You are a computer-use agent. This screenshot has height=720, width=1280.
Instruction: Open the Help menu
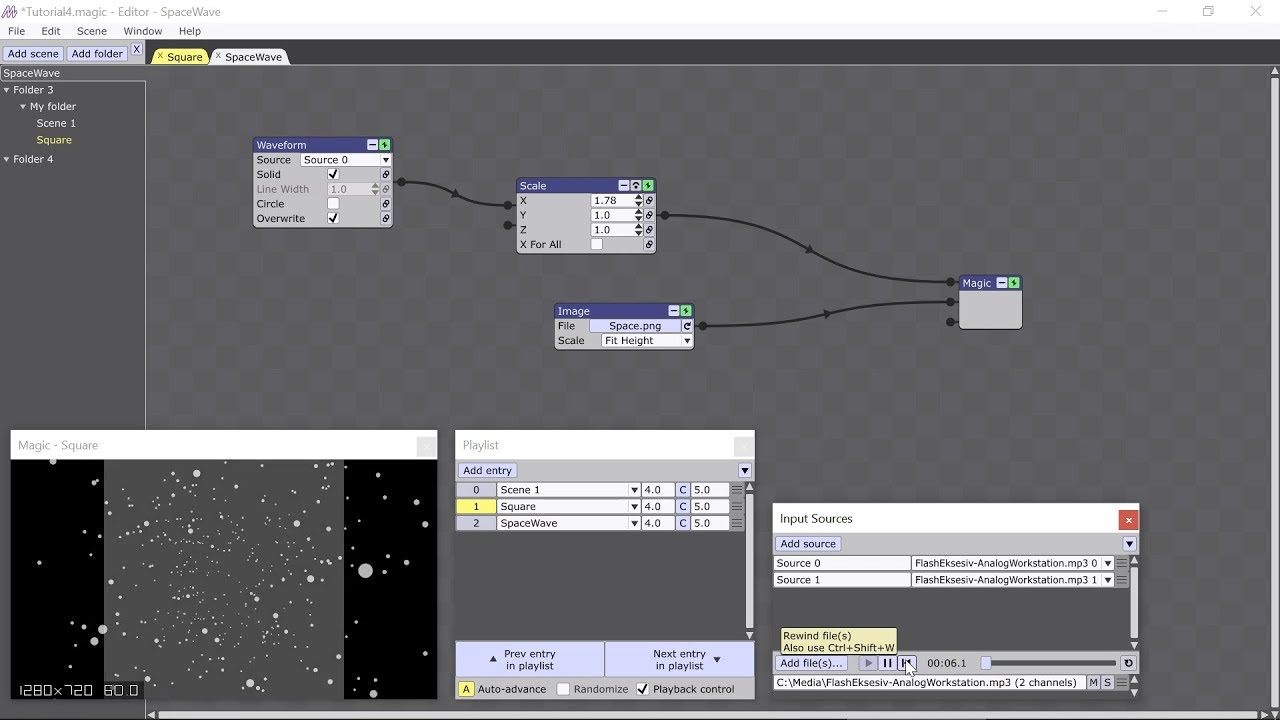(190, 31)
